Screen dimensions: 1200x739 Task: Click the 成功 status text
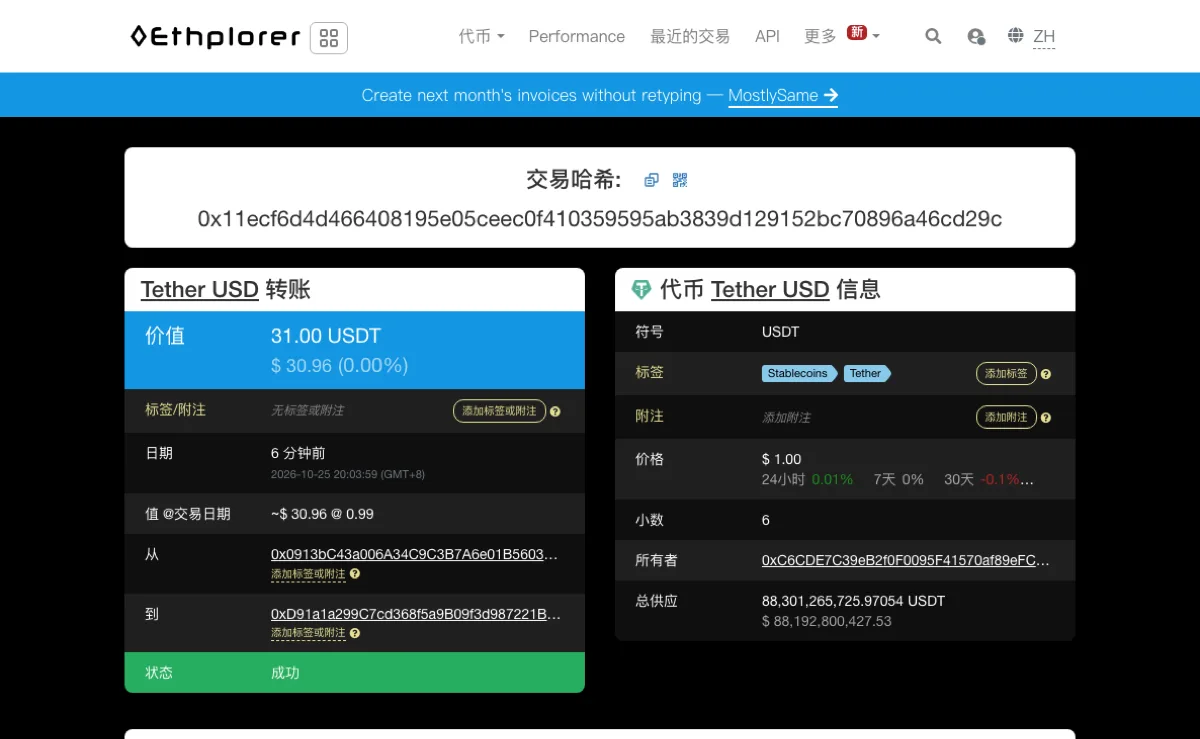285,673
